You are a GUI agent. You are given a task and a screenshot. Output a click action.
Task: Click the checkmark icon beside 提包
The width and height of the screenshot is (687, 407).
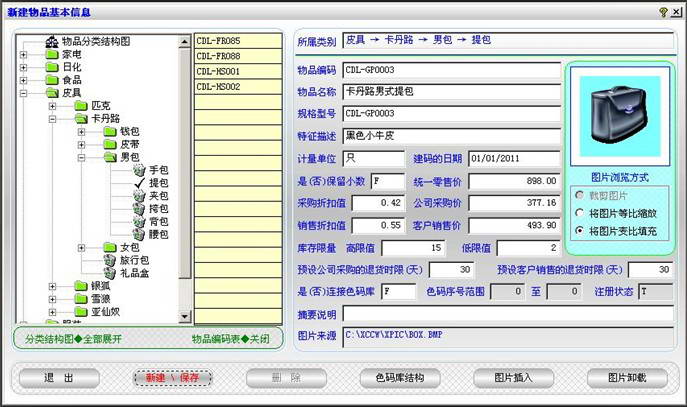(139, 183)
